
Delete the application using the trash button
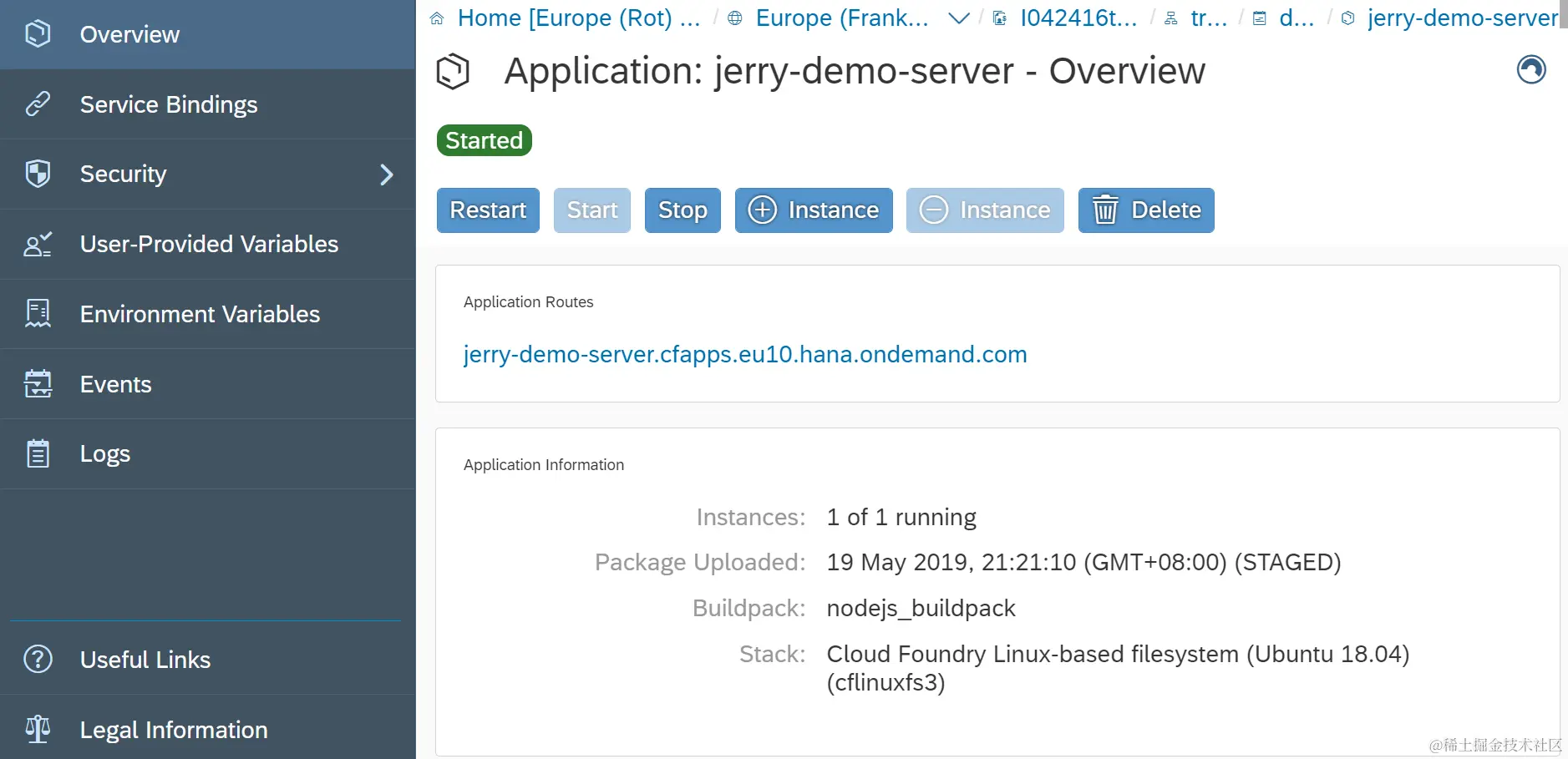[x=1145, y=210]
